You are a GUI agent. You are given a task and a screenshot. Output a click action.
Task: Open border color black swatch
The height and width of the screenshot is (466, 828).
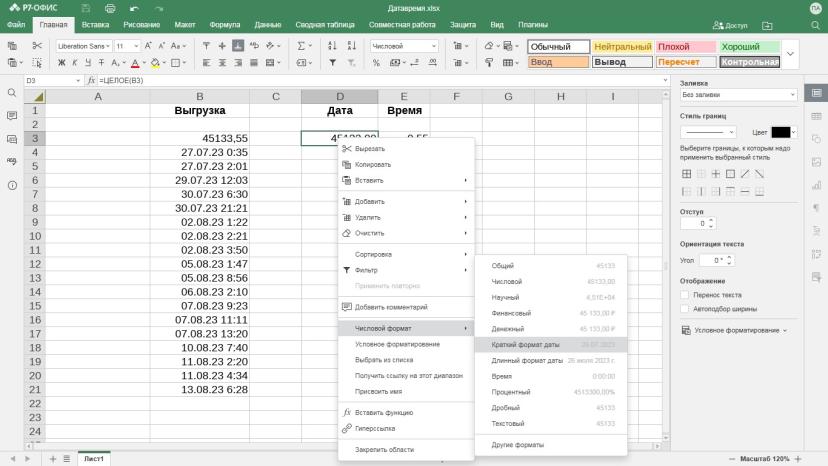[781, 132]
